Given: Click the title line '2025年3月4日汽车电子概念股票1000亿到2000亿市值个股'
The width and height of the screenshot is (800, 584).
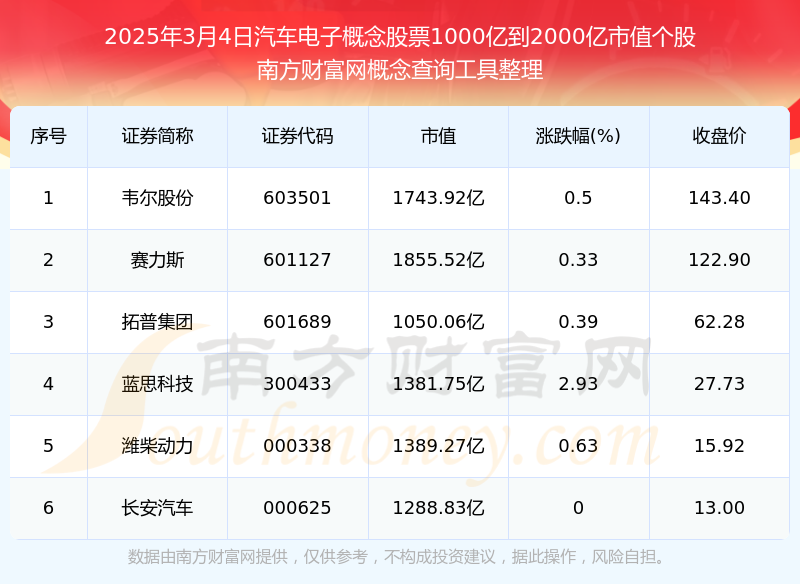Looking at the screenshot, I should 400,37.
